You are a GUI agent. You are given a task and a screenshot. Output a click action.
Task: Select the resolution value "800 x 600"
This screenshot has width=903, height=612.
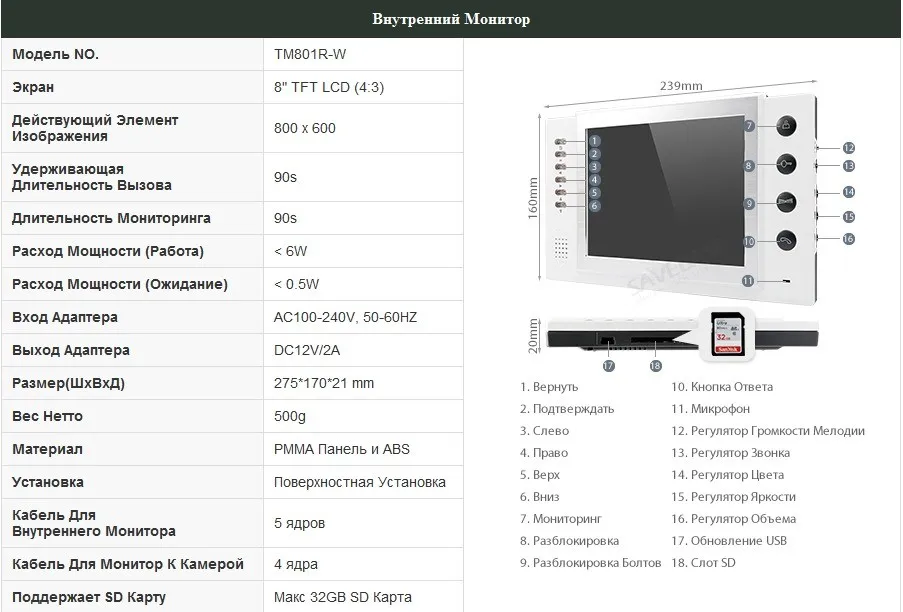pos(305,128)
